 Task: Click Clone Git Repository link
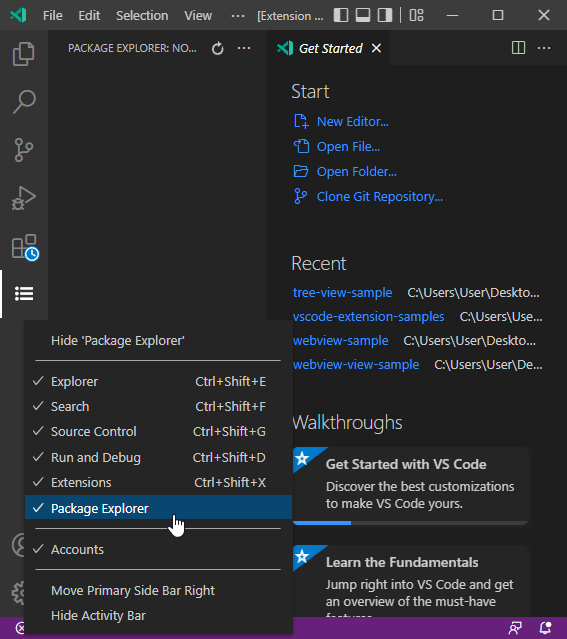(380, 196)
